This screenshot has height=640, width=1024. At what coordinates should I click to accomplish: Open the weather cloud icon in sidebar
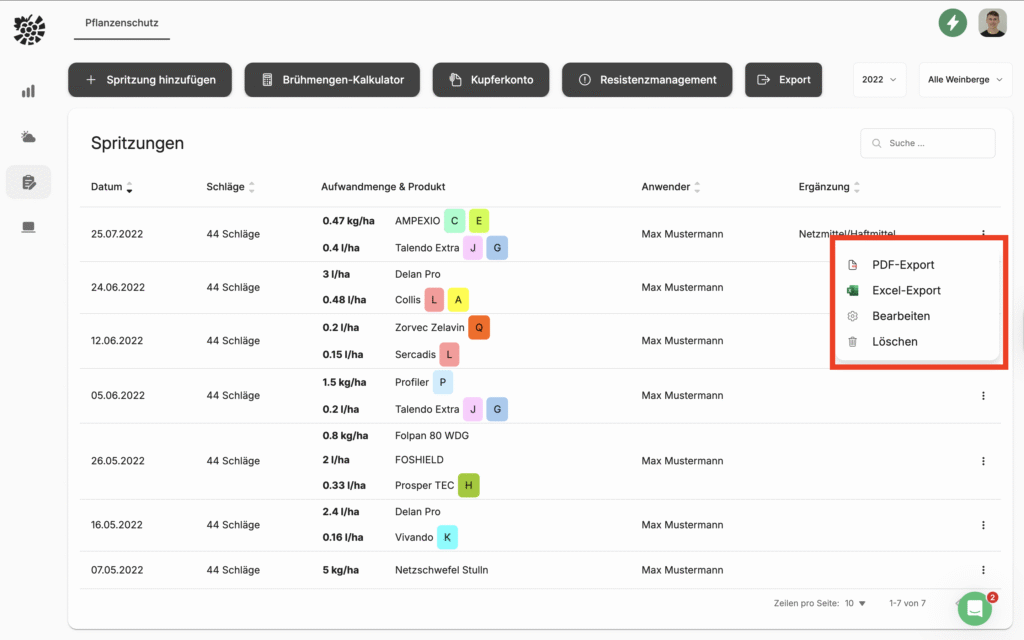tap(28, 137)
